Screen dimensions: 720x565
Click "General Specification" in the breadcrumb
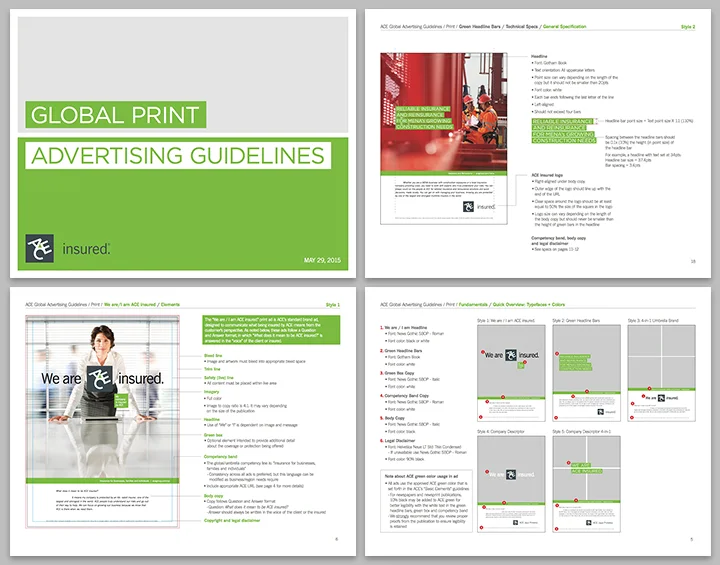click(564, 27)
